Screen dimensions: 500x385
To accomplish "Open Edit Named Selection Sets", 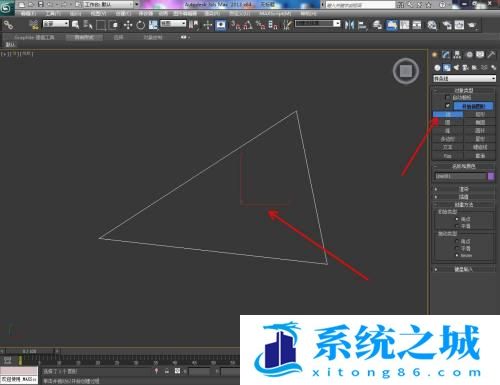I will pos(287,25).
